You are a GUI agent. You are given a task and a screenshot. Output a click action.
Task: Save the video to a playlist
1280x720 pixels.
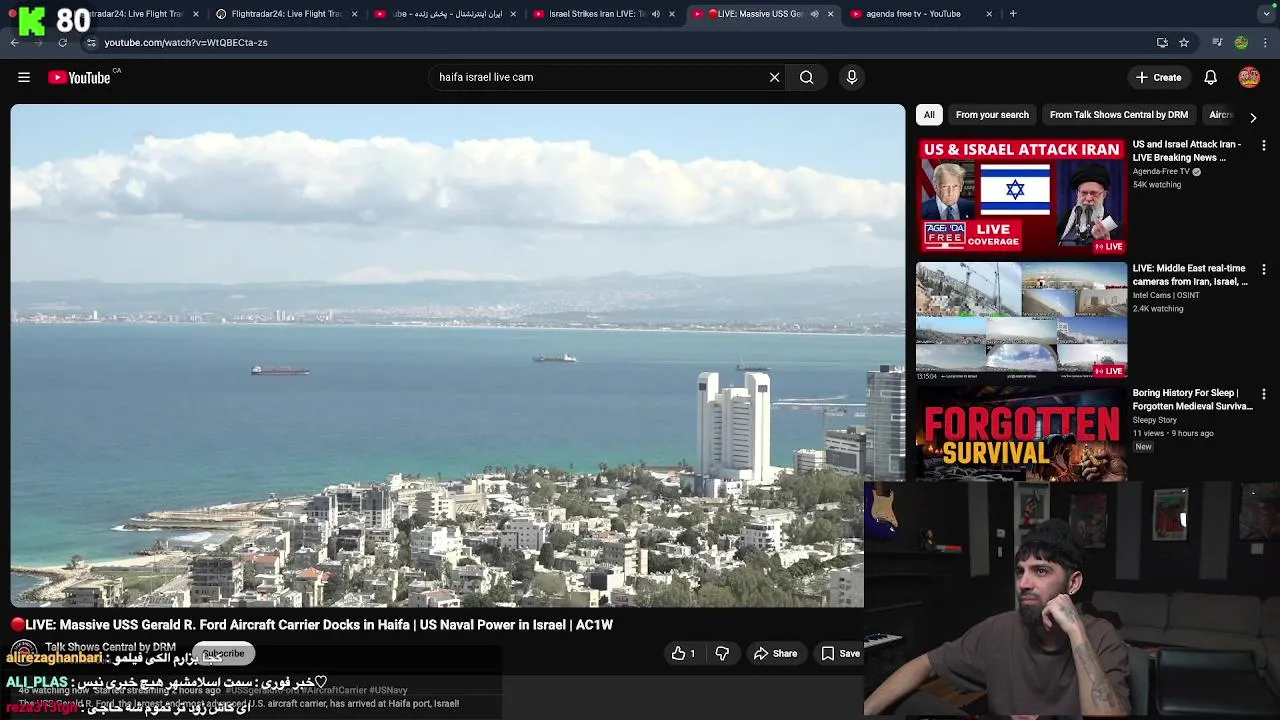(841, 653)
